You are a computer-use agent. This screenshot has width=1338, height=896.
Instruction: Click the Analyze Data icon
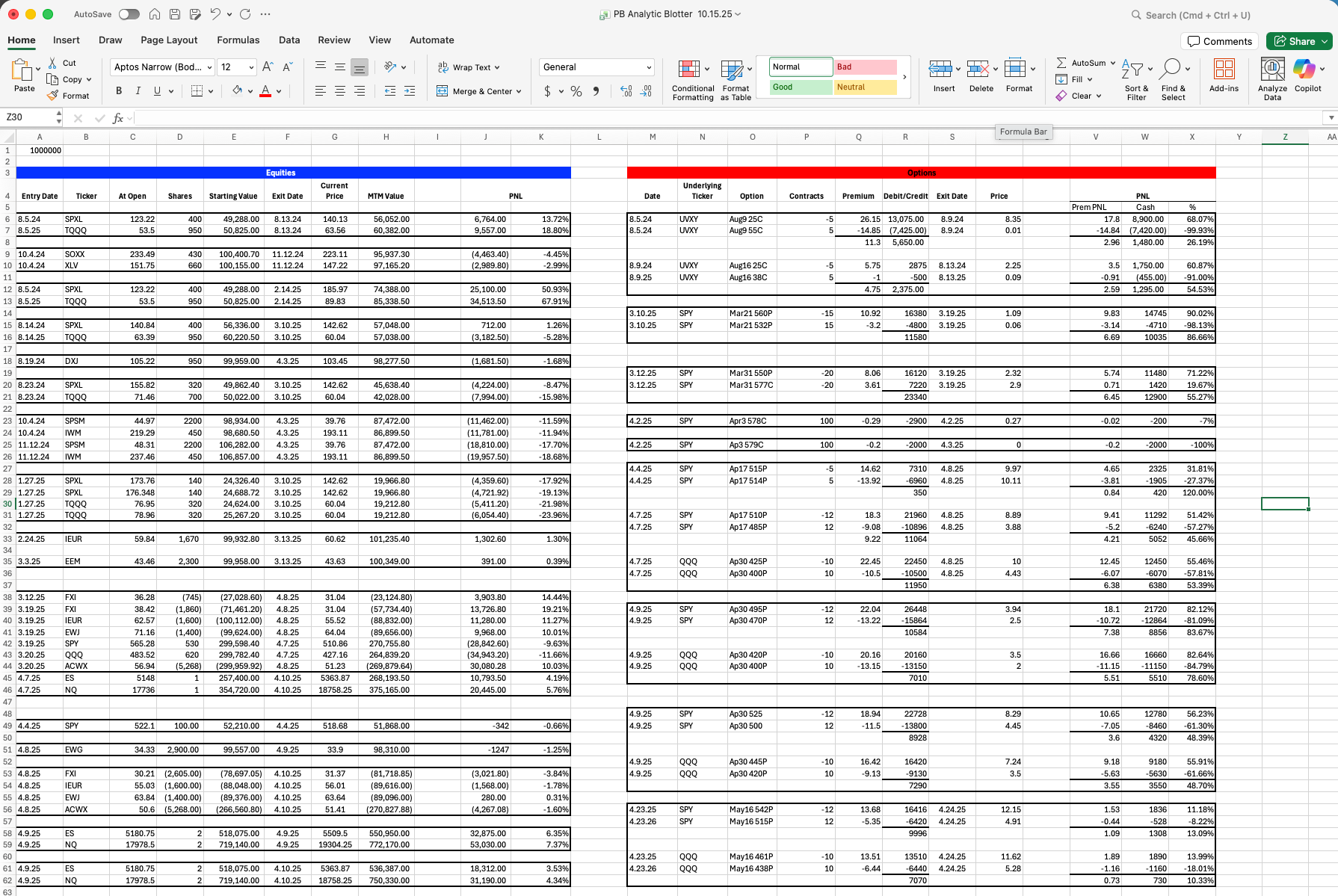pos(1272,69)
